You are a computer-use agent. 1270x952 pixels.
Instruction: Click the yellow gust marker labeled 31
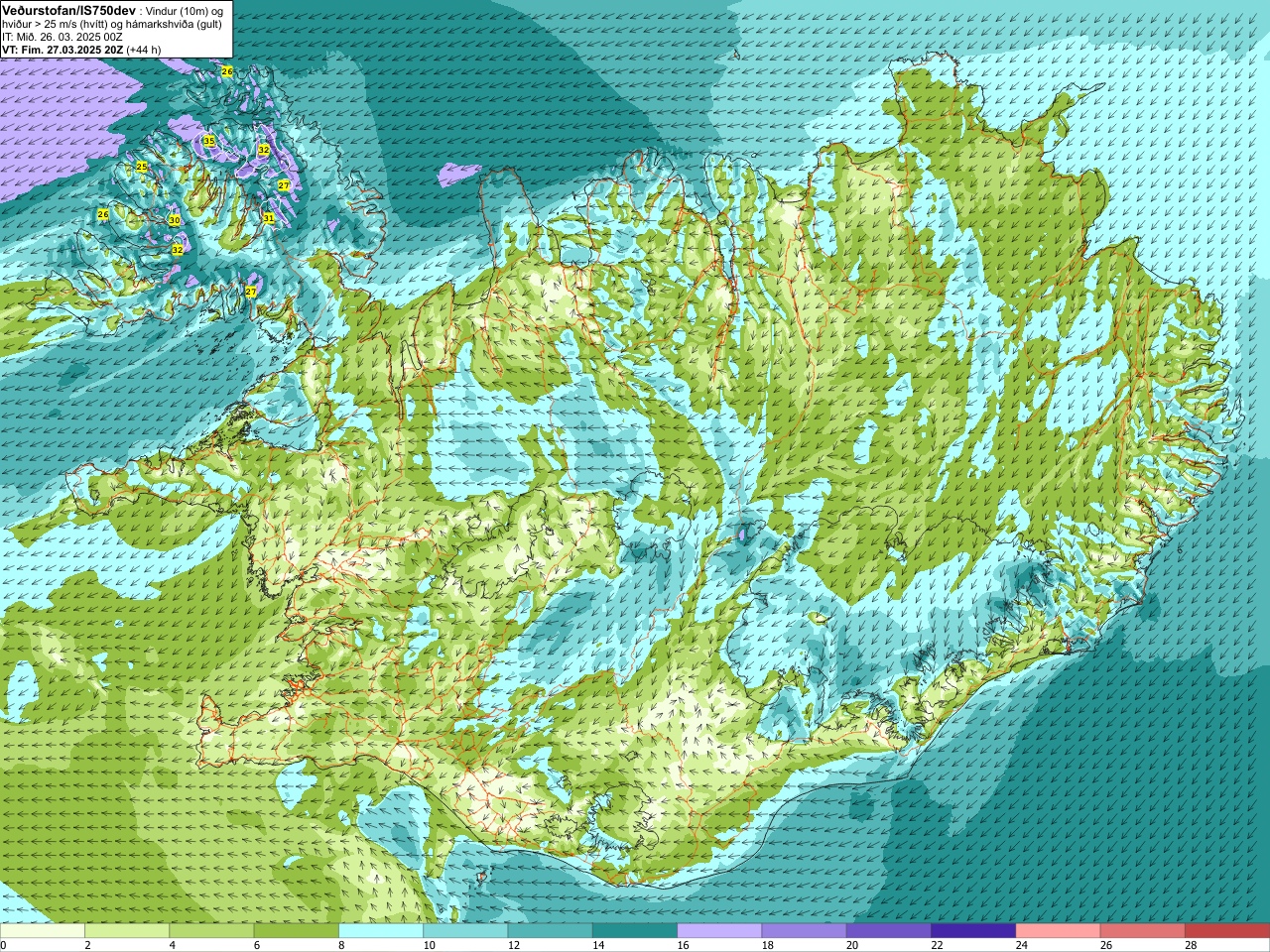(x=268, y=217)
